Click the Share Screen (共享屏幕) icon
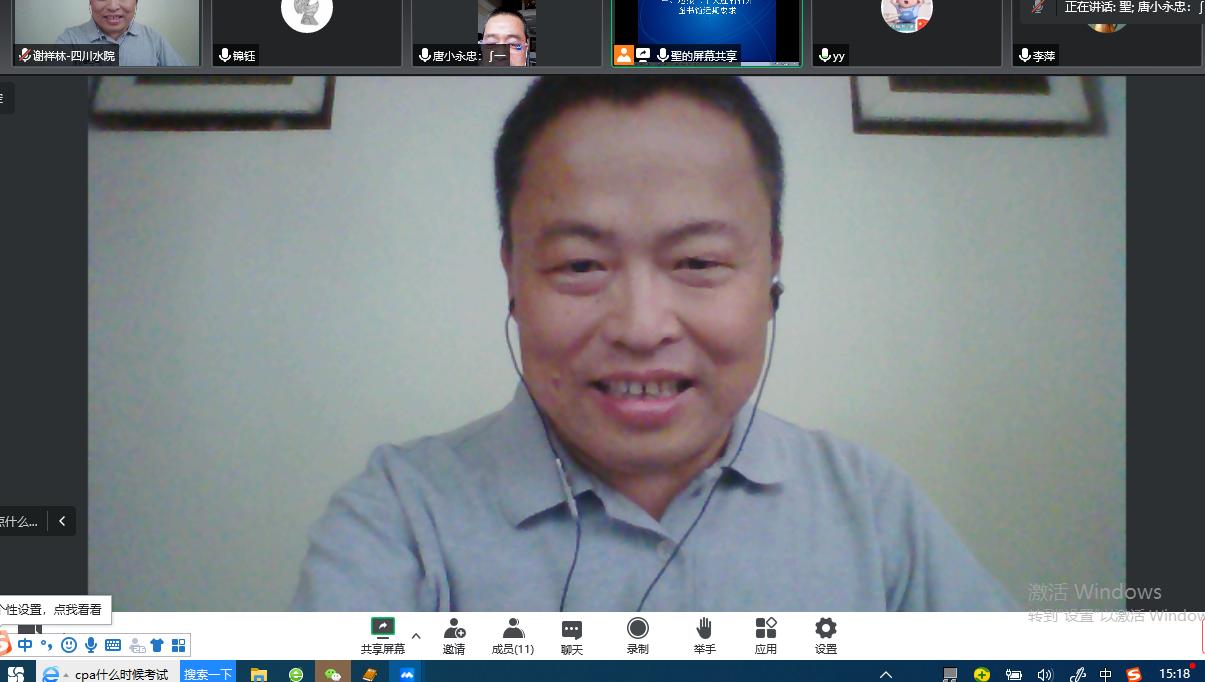Viewport: 1205px width, 682px height. pos(382,628)
